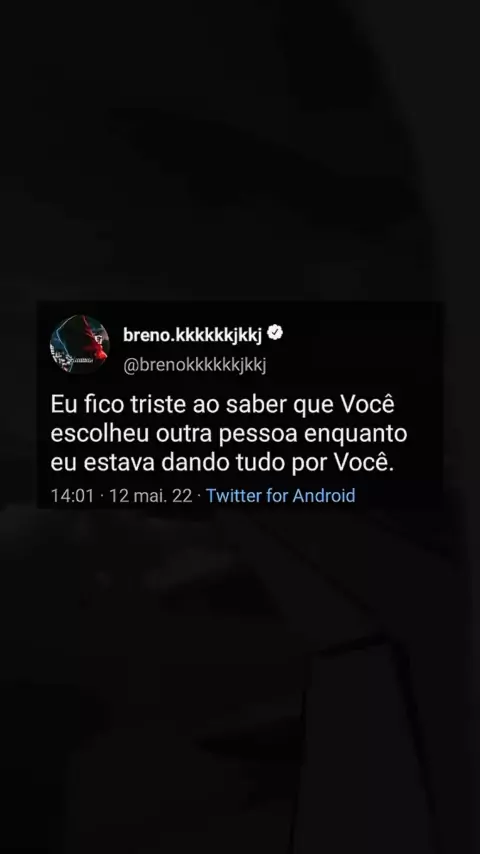Click the word 'pessoa' in the tweet
The width and height of the screenshot is (480, 854).
click(265, 436)
